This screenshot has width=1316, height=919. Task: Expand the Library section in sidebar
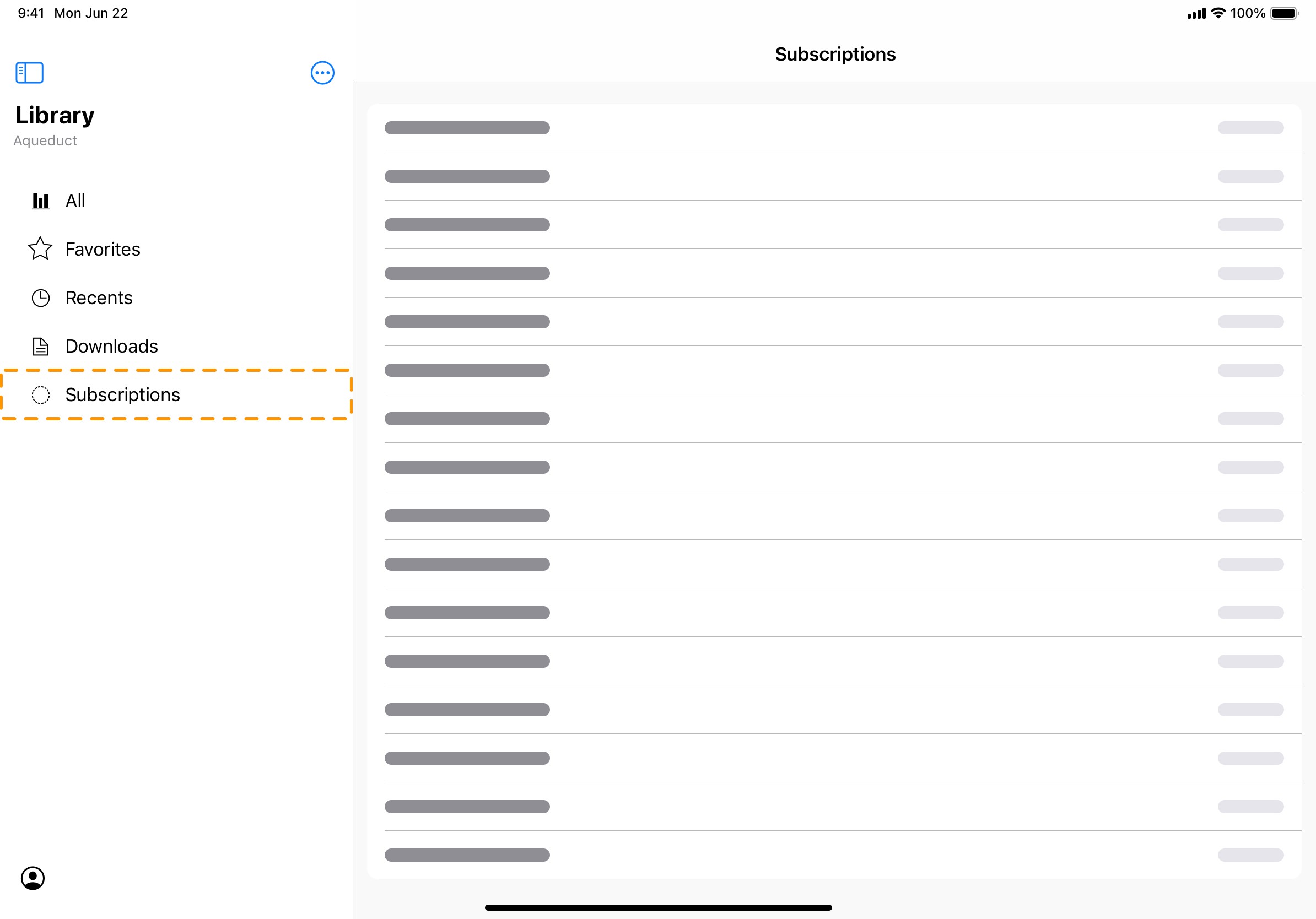tap(29, 71)
